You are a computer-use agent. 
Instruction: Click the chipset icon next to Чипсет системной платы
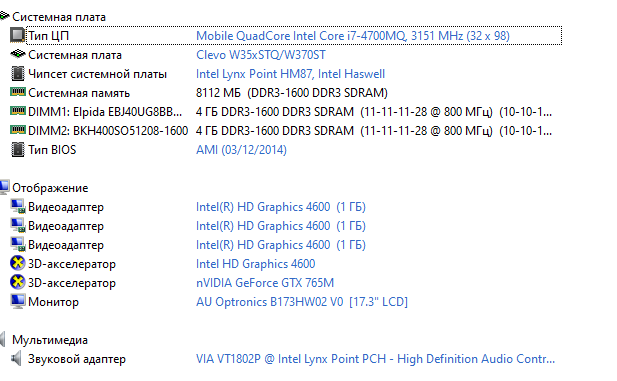pyautogui.click(x=17, y=74)
